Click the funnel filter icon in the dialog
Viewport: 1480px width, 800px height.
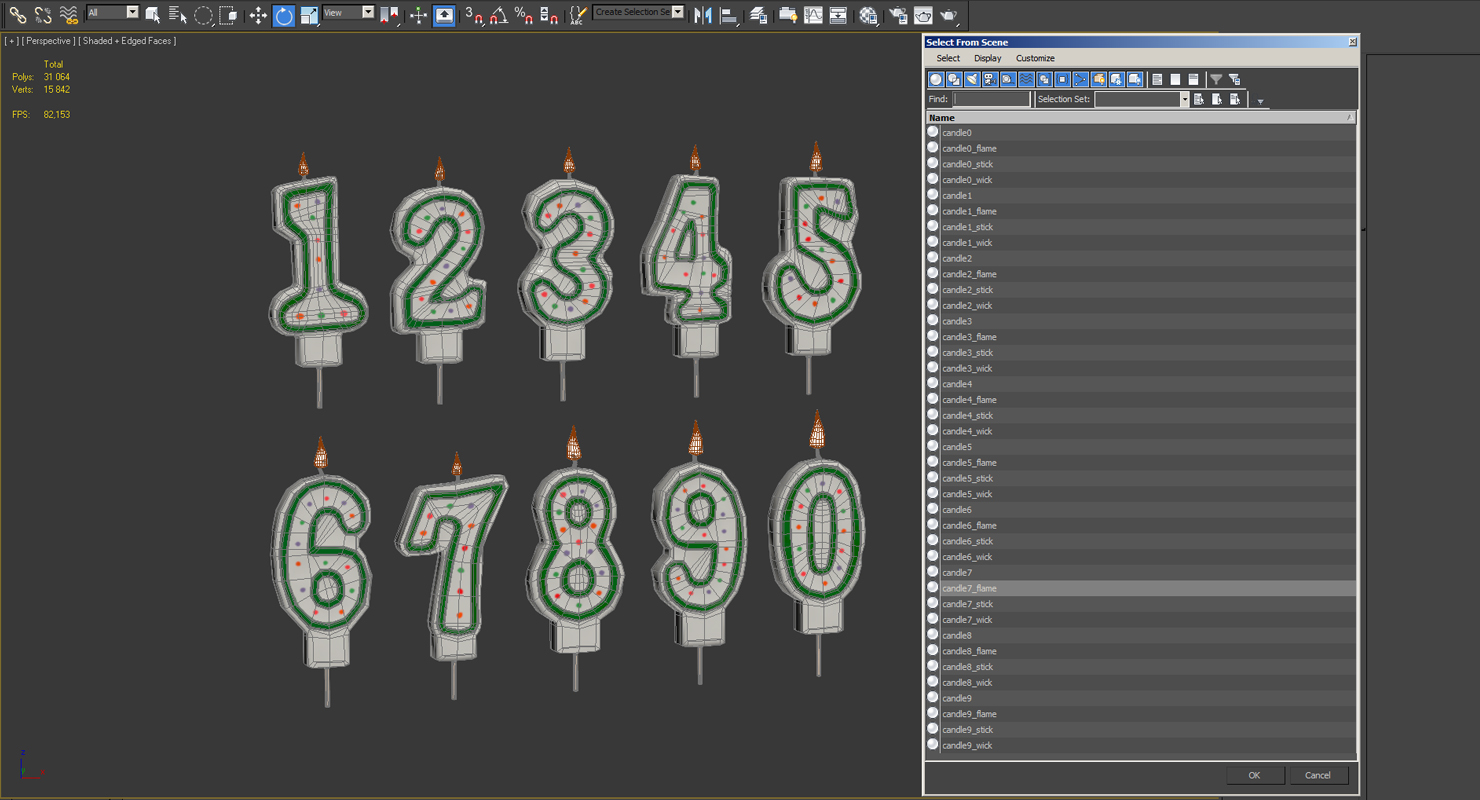click(x=1216, y=79)
